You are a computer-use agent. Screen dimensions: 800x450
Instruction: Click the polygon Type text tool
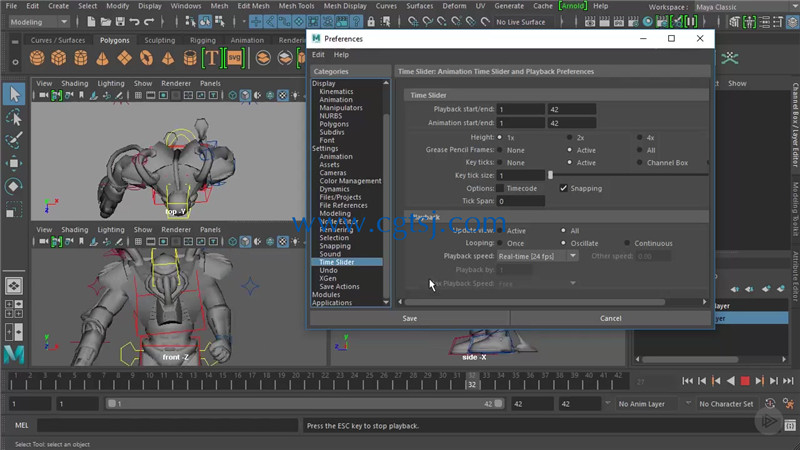pyautogui.click(x=211, y=58)
